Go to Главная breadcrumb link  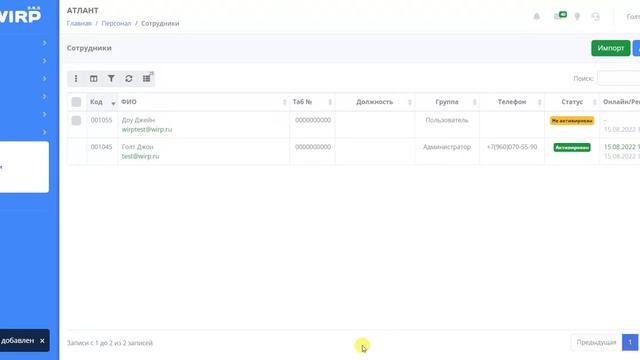pyautogui.click(x=79, y=23)
